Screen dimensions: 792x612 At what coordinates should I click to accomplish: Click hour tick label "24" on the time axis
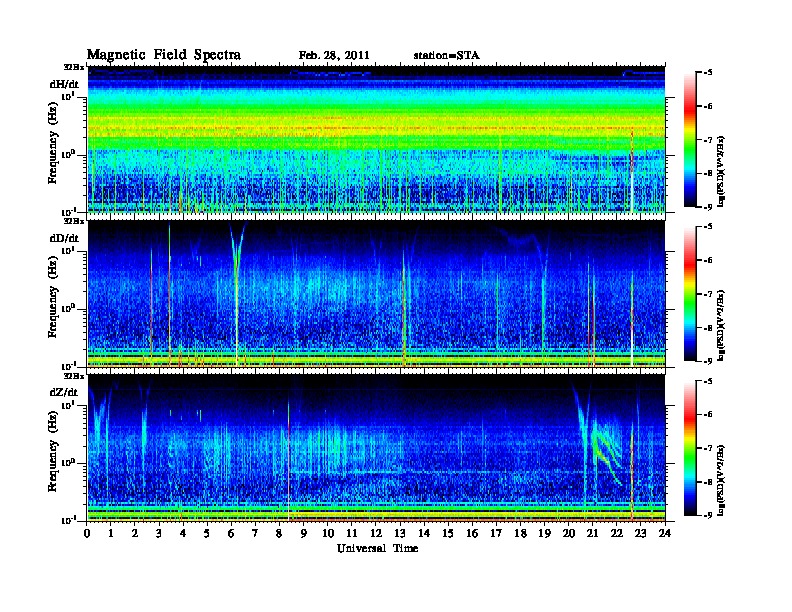(x=665, y=533)
